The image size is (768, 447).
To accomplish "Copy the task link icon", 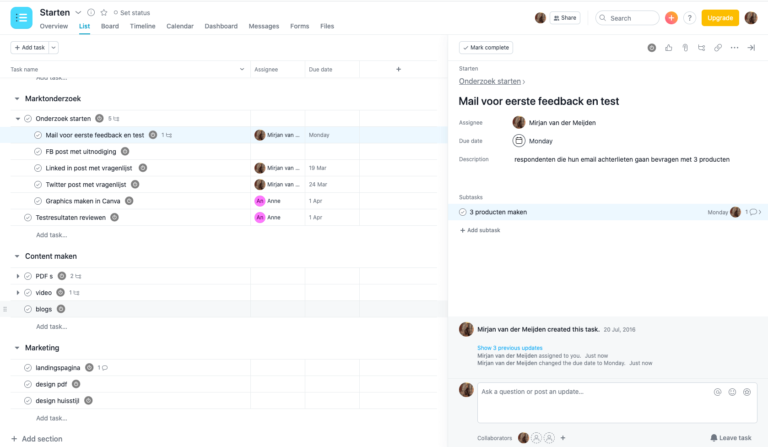I will click(x=718, y=48).
